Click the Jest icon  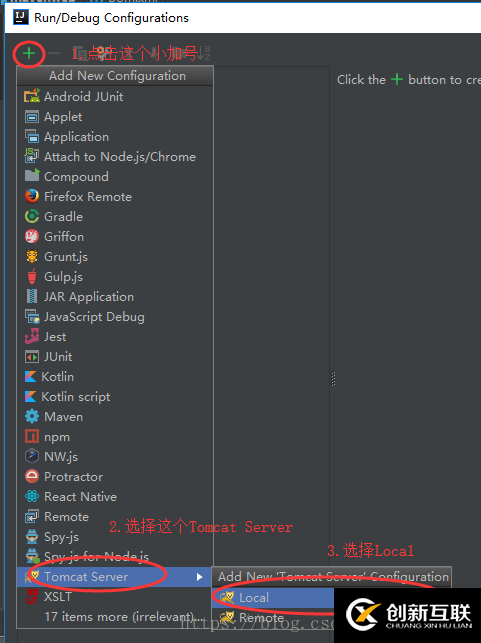coord(32,336)
